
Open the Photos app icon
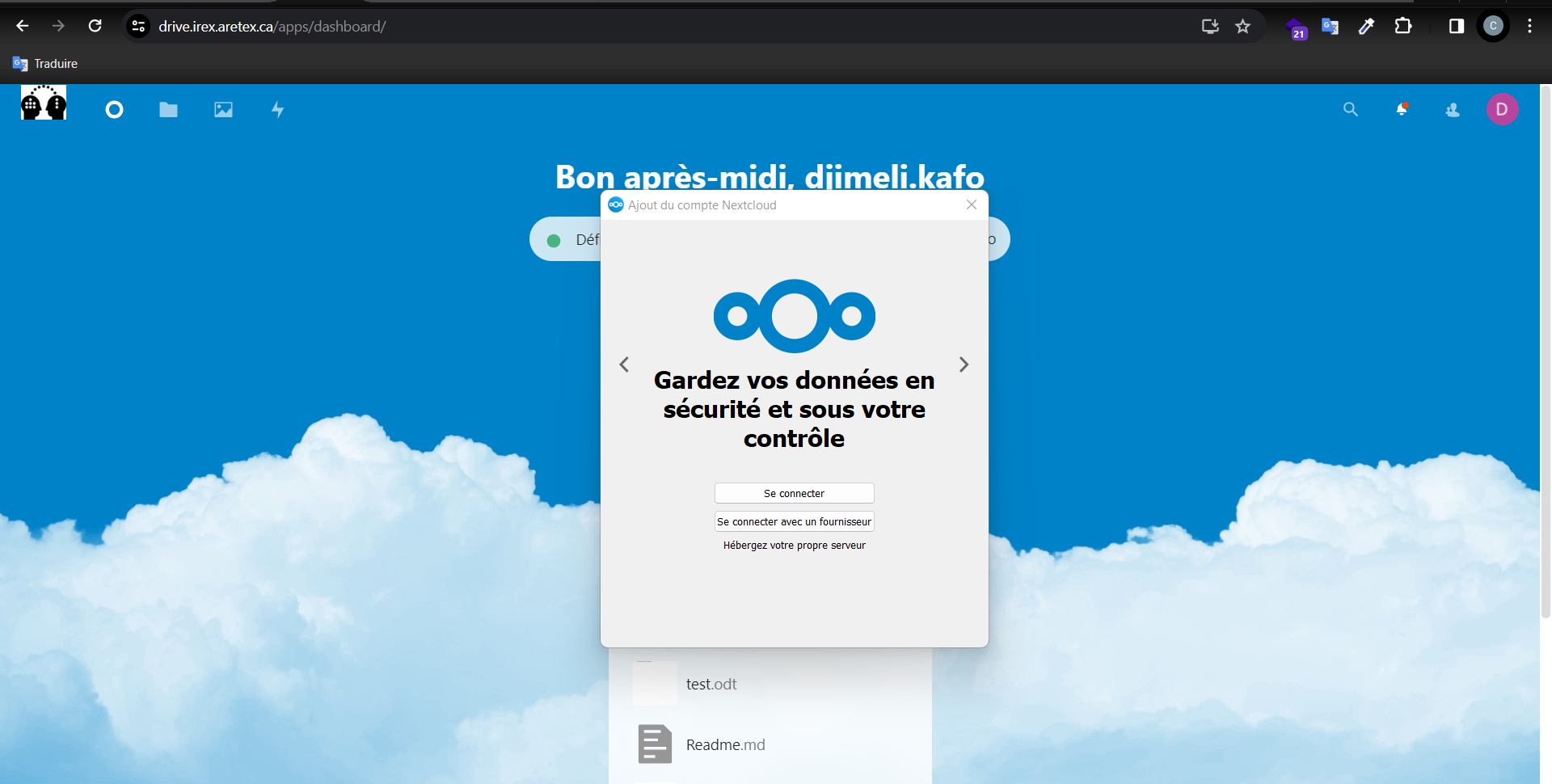pyautogui.click(x=223, y=110)
